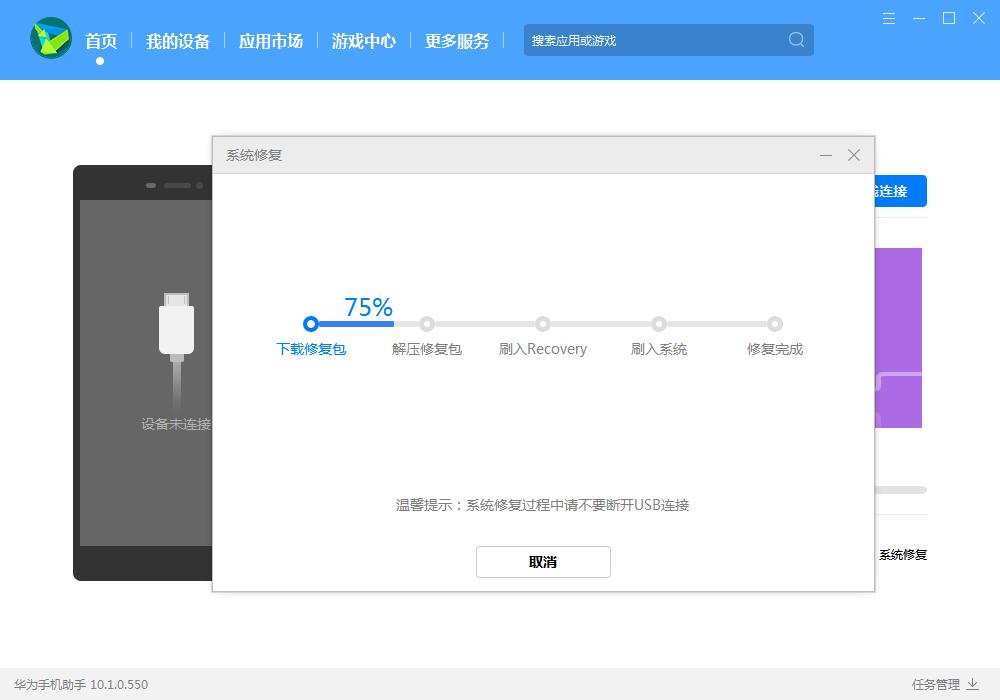Click the magnifier icon in the search bar

tap(795, 40)
